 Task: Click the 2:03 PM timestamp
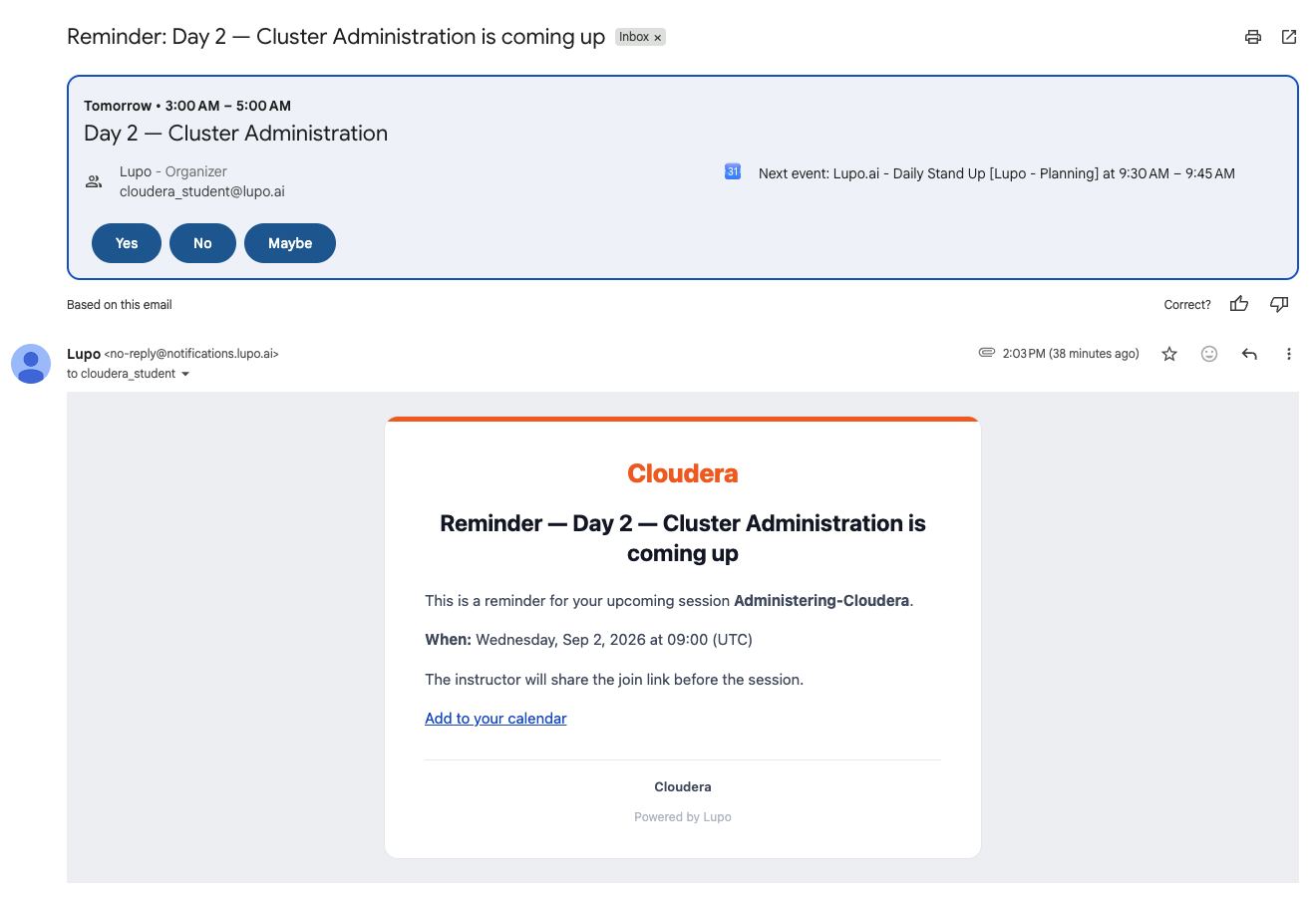tap(1071, 354)
